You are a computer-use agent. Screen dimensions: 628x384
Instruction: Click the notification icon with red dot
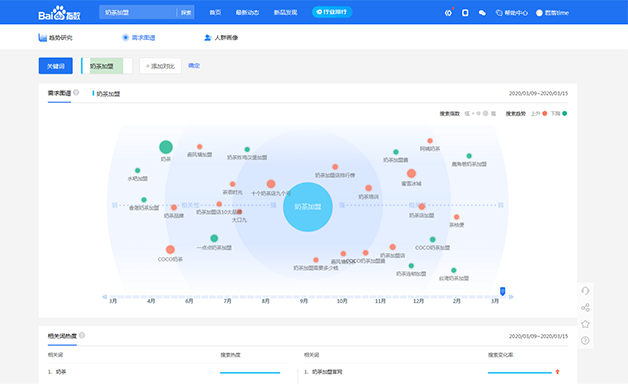click(449, 13)
